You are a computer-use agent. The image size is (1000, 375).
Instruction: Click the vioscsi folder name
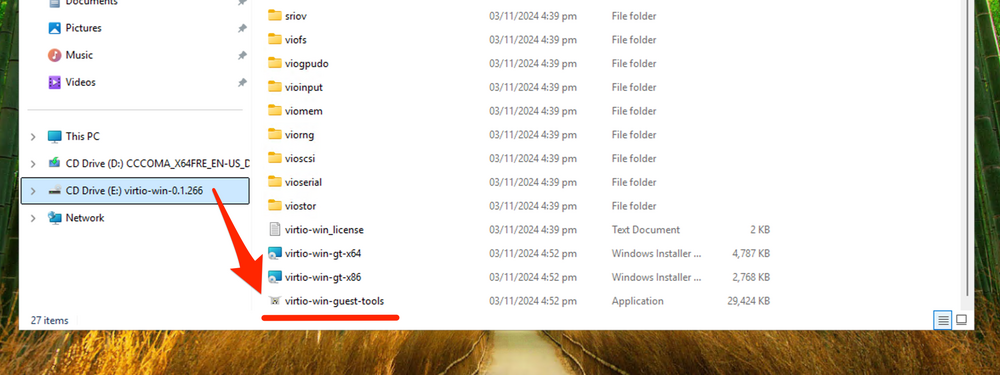[x=300, y=158]
